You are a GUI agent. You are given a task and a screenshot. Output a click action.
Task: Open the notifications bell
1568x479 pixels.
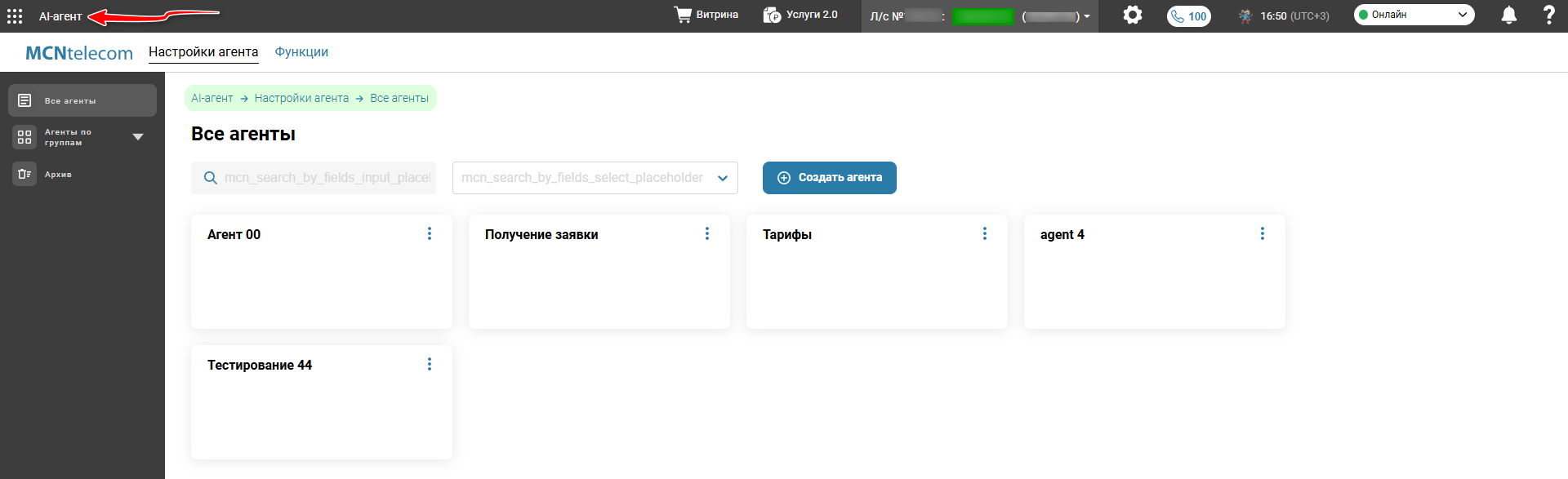click(1509, 16)
